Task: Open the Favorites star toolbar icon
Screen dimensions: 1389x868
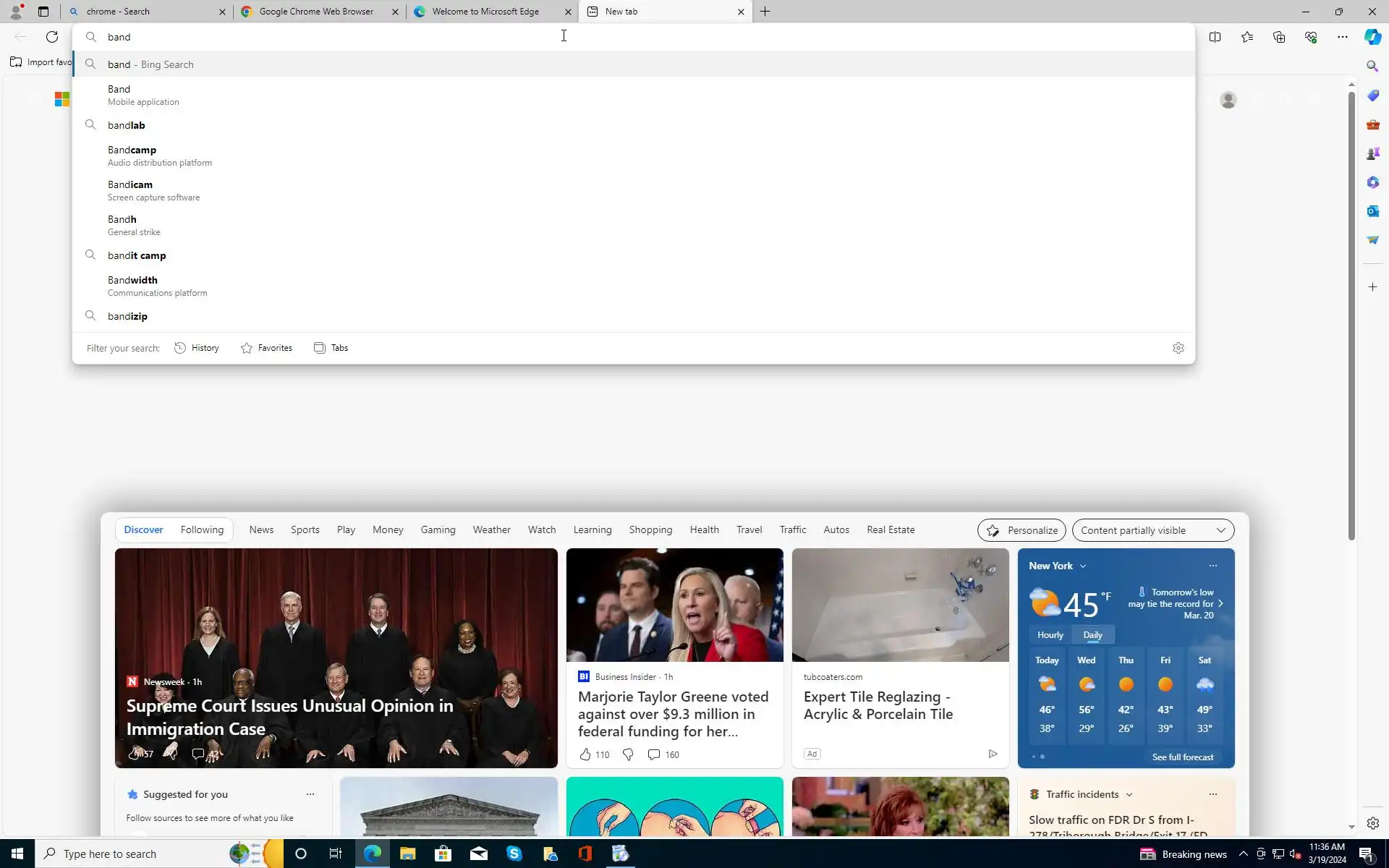Action: pyautogui.click(x=1246, y=37)
